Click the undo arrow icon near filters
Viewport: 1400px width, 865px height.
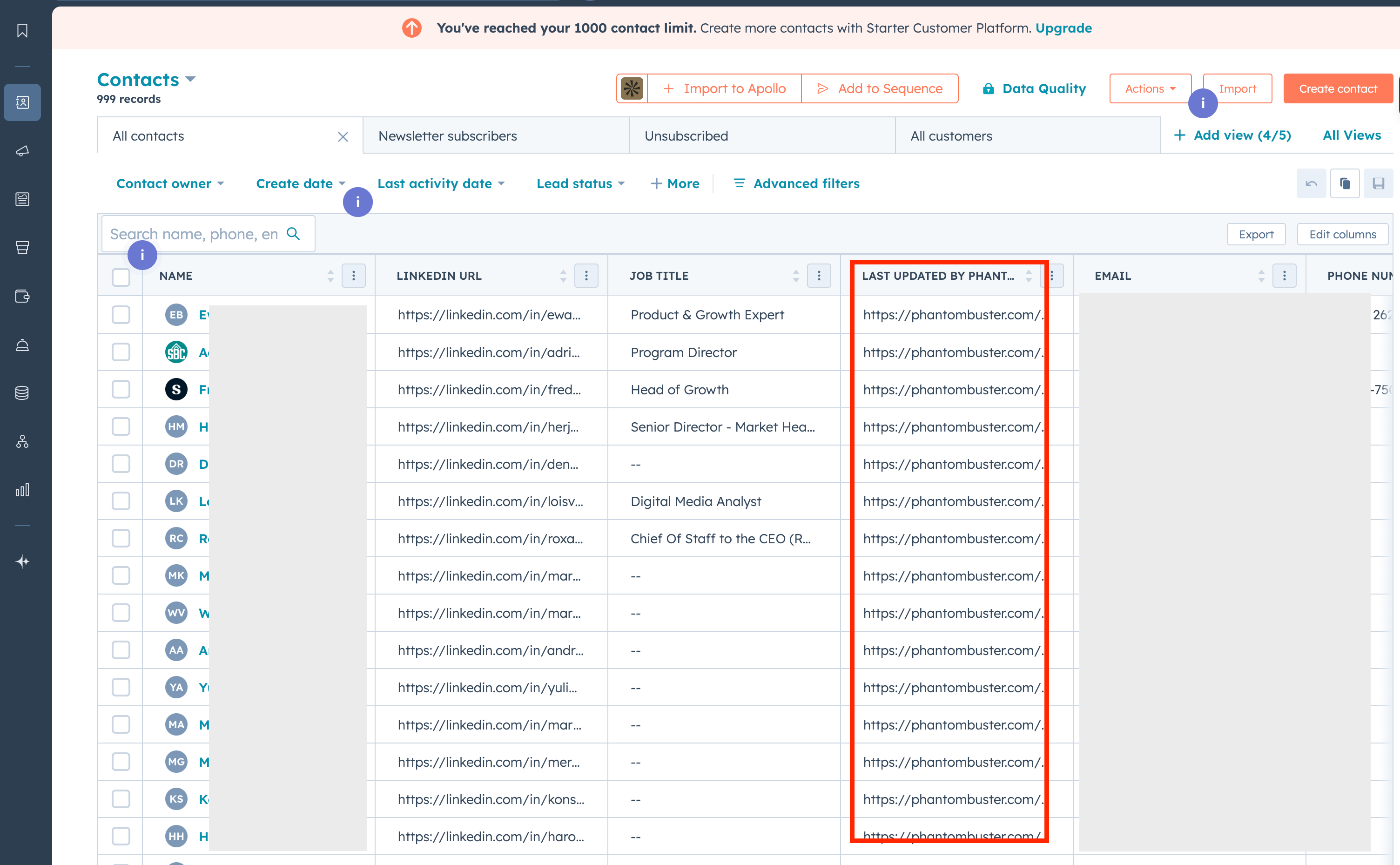tap(1311, 183)
